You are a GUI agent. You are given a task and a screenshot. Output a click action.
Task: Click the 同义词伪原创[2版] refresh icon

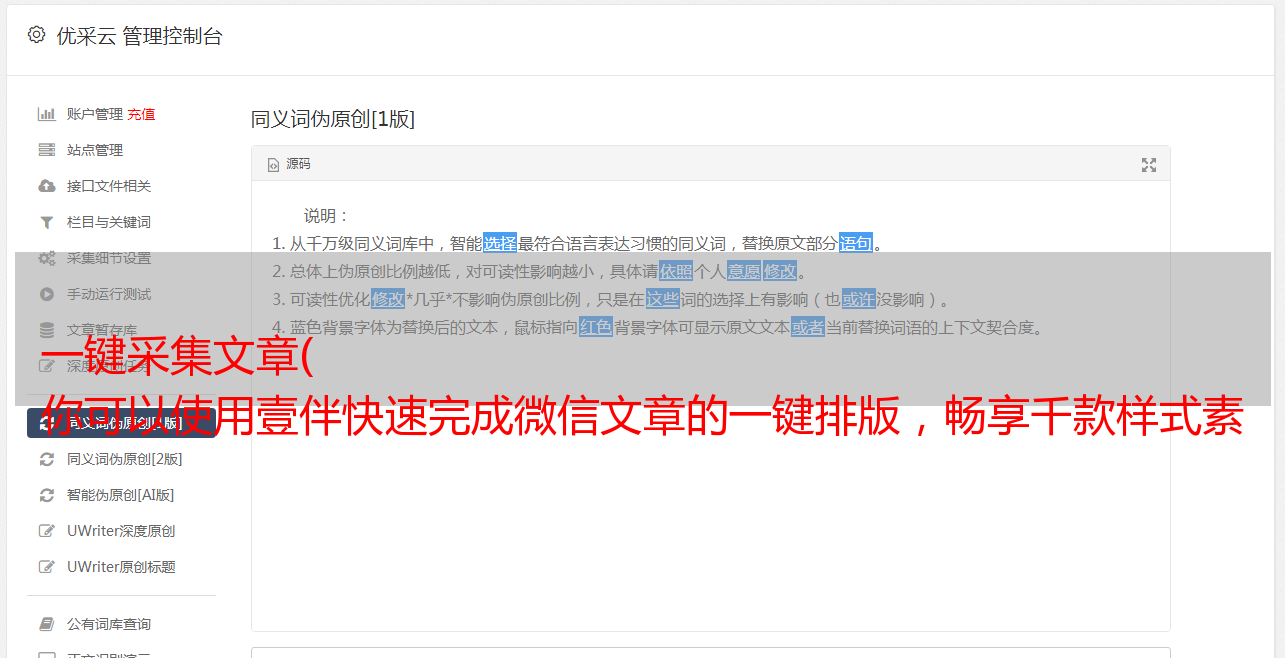46,459
